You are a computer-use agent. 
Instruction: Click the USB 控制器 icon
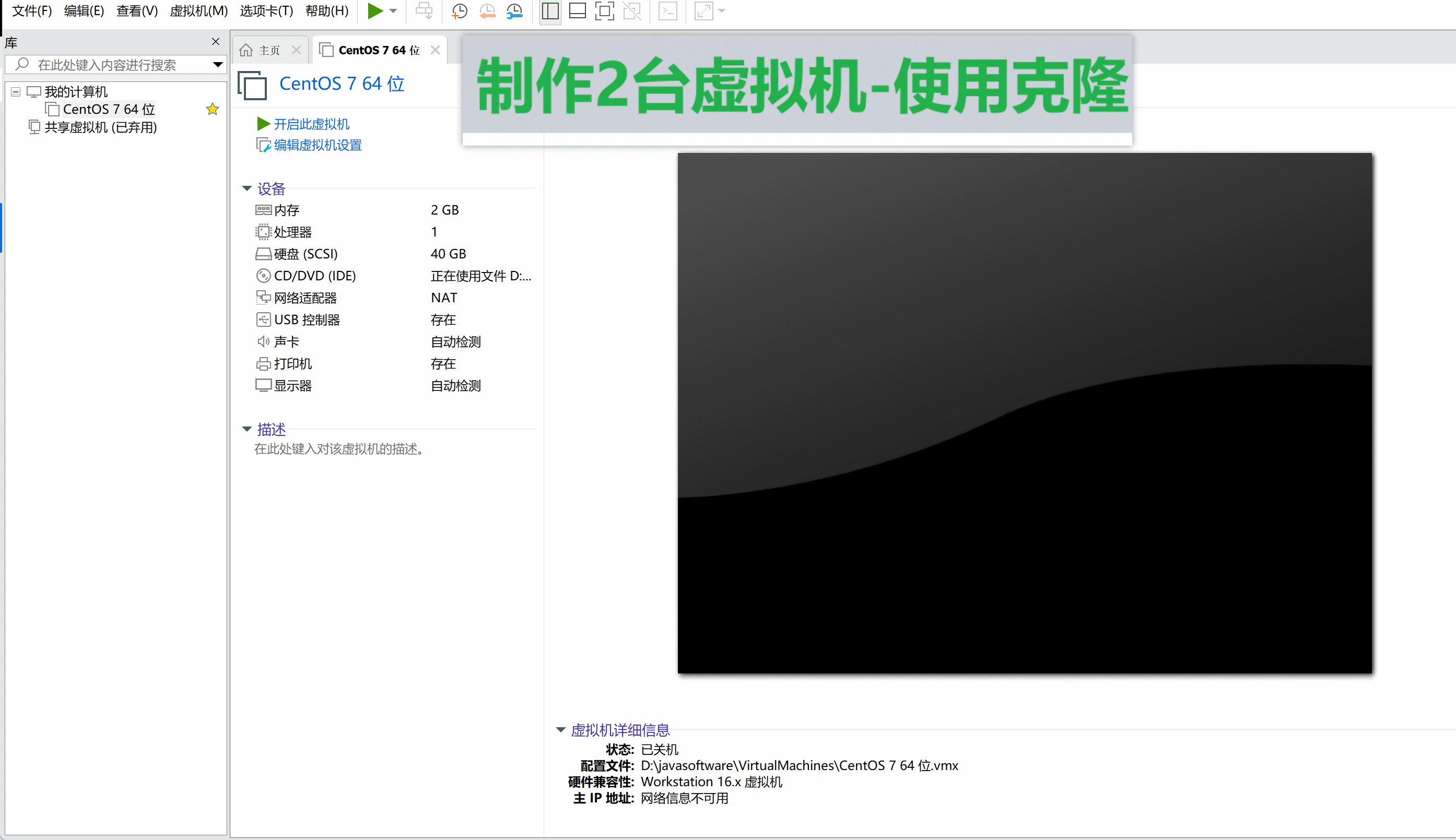tap(263, 320)
